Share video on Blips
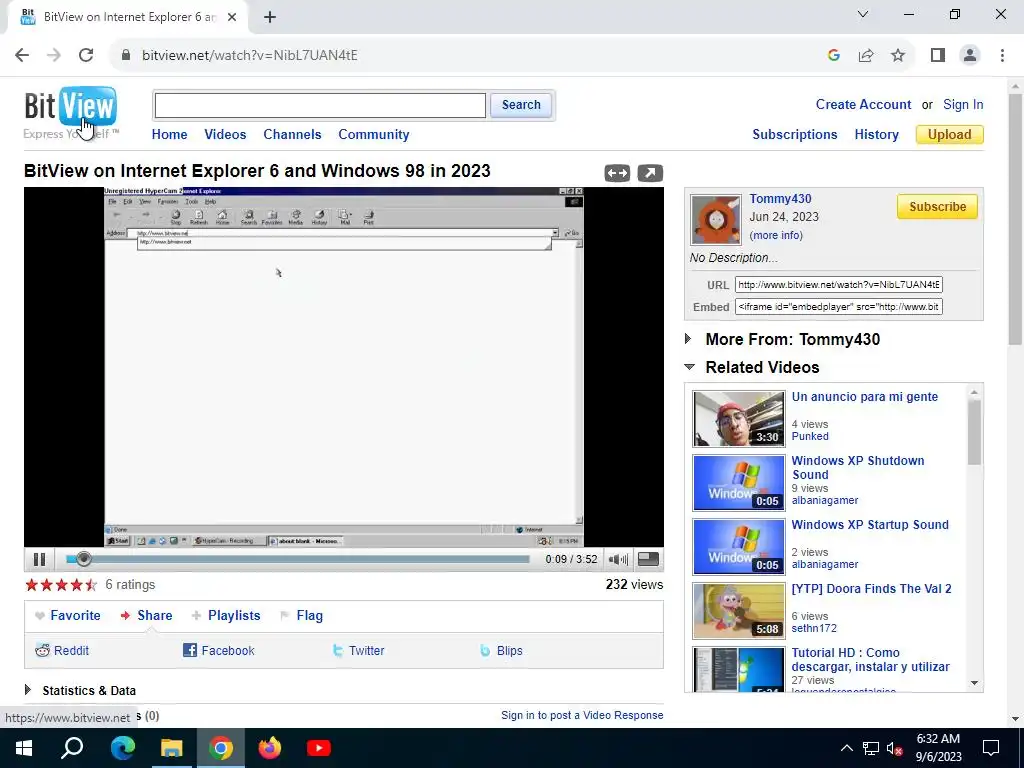1024x768 pixels. (x=501, y=650)
